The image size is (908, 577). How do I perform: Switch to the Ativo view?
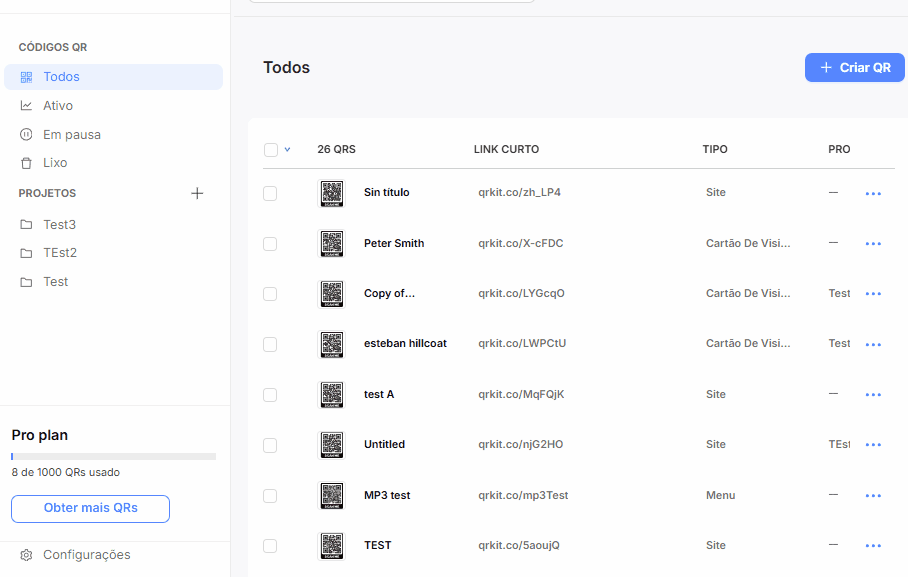click(57, 105)
